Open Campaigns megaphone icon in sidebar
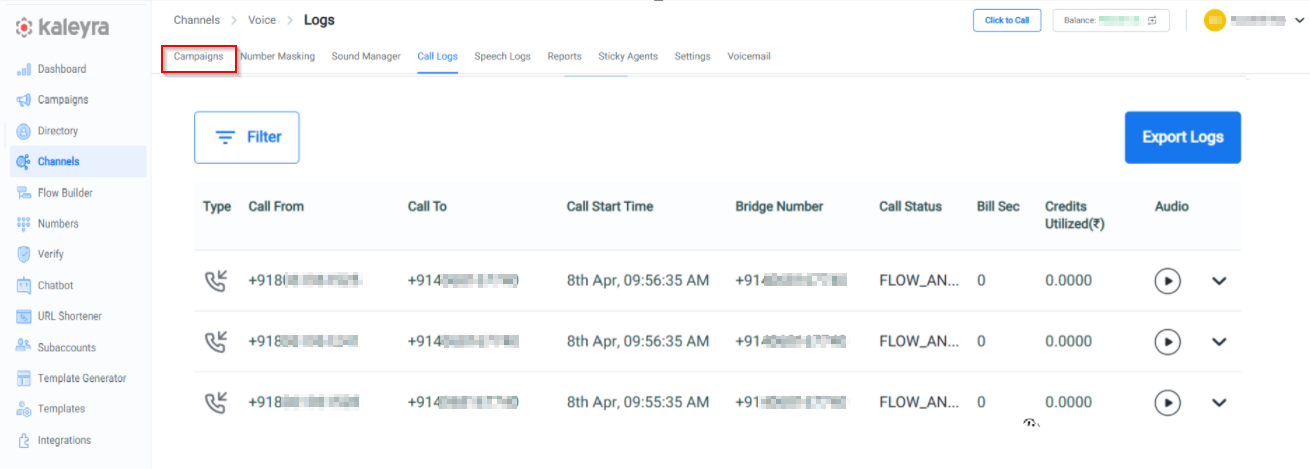 [24, 100]
